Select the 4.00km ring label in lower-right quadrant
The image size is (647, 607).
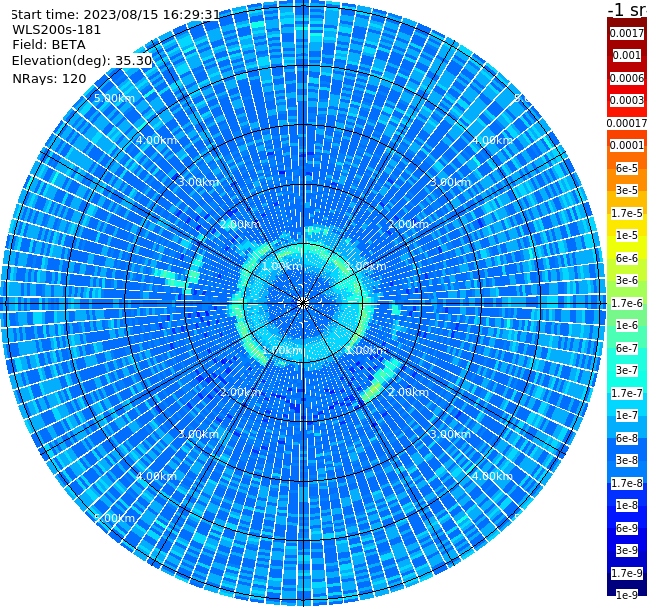tap(492, 476)
